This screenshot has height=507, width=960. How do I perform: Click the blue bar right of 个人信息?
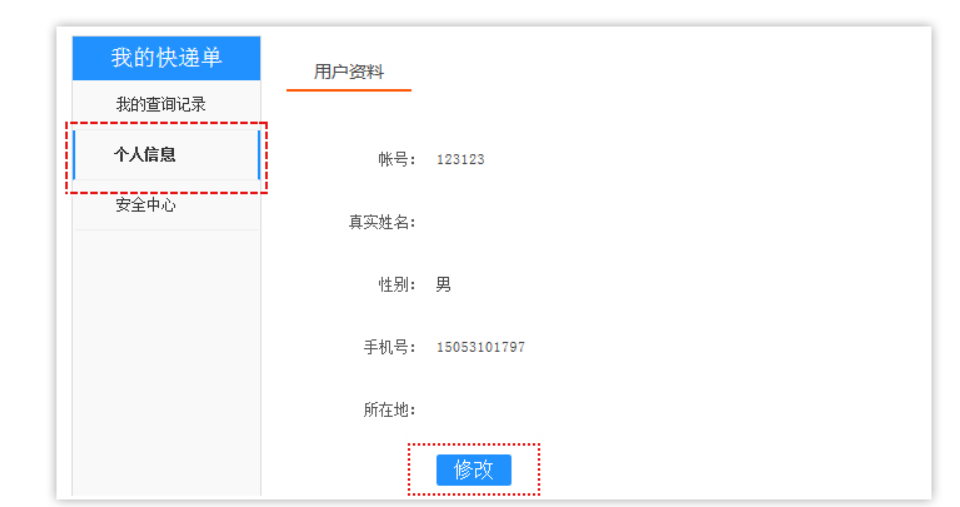coord(259,155)
